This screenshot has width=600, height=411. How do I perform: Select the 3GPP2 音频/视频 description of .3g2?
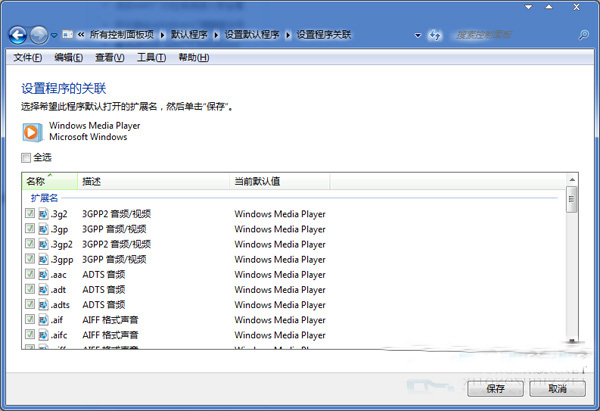click(116, 214)
